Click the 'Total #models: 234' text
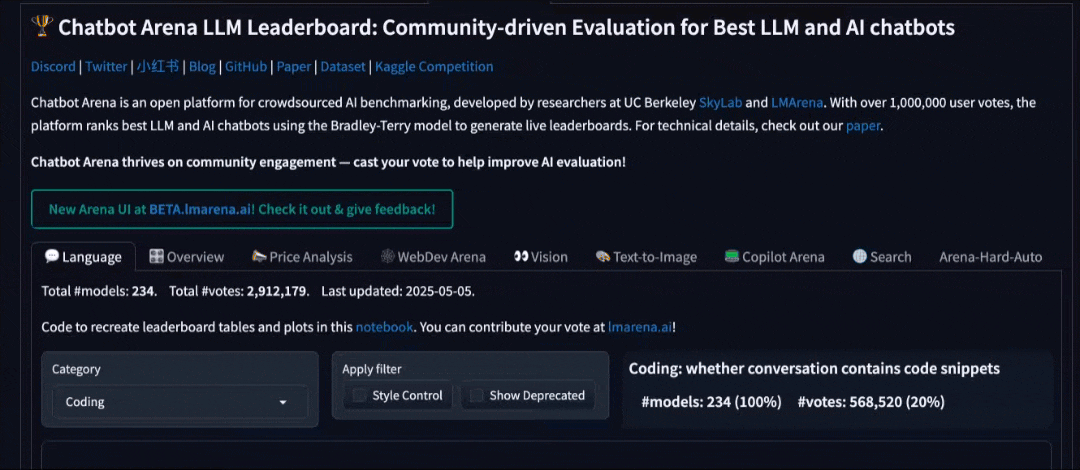The width and height of the screenshot is (1080, 470). tap(100, 291)
